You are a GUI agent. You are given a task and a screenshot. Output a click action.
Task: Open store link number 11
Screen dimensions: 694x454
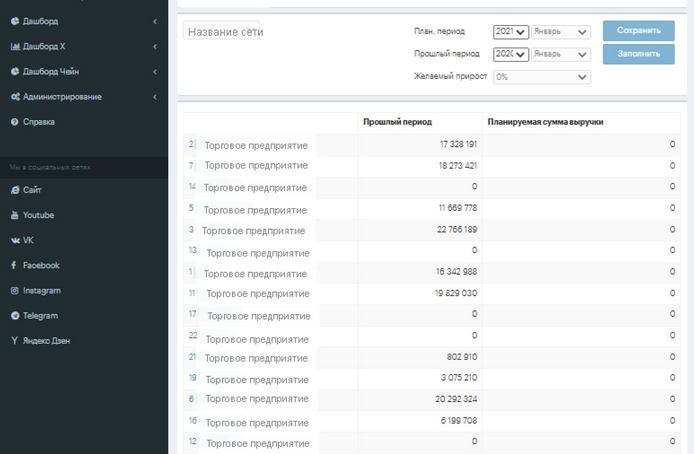(x=191, y=293)
